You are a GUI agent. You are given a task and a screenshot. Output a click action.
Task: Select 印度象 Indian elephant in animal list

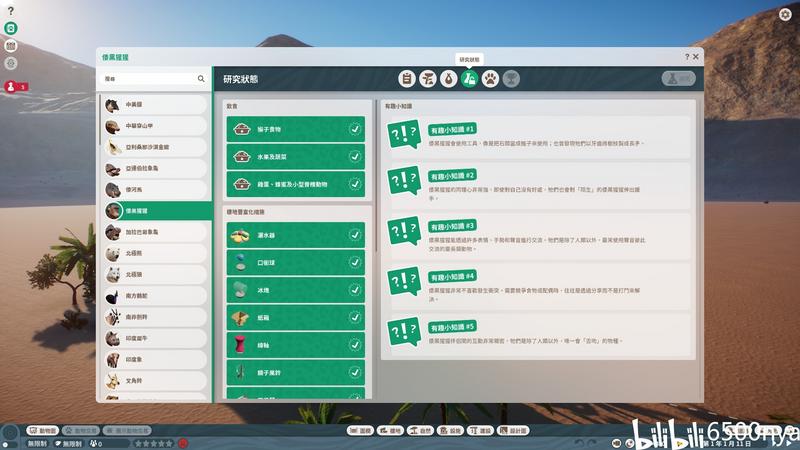pos(156,360)
